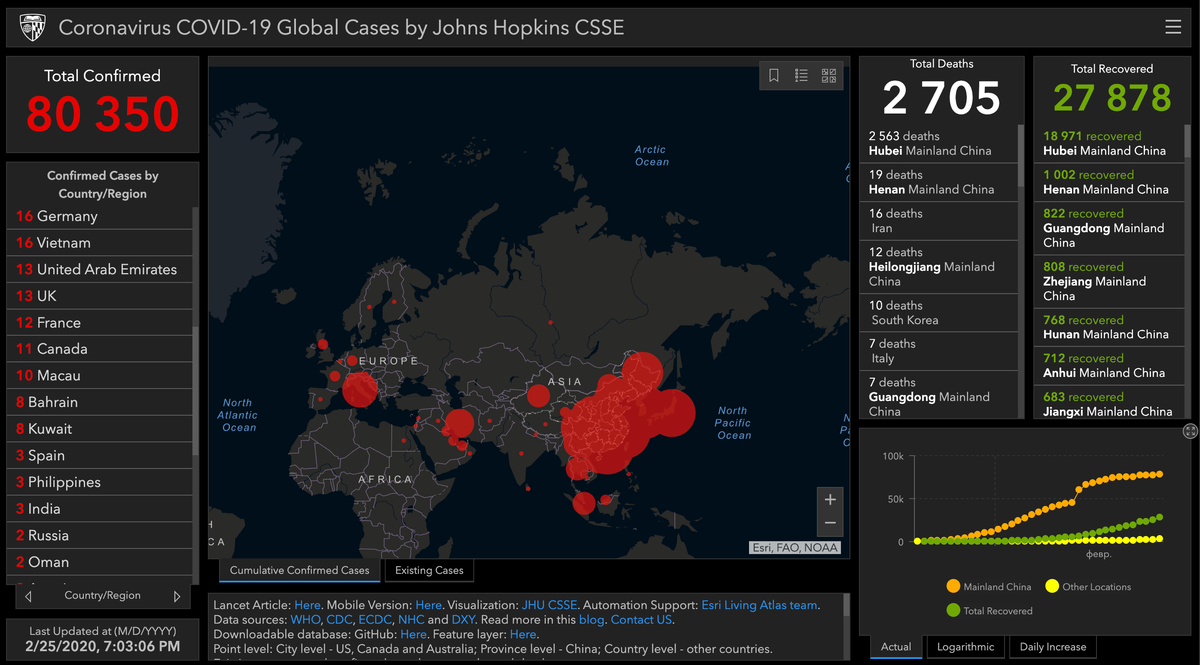This screenshot has height=665, width=1200.
Task: Click 16 deaths Iran entry
Action: [x=938, y=221]
